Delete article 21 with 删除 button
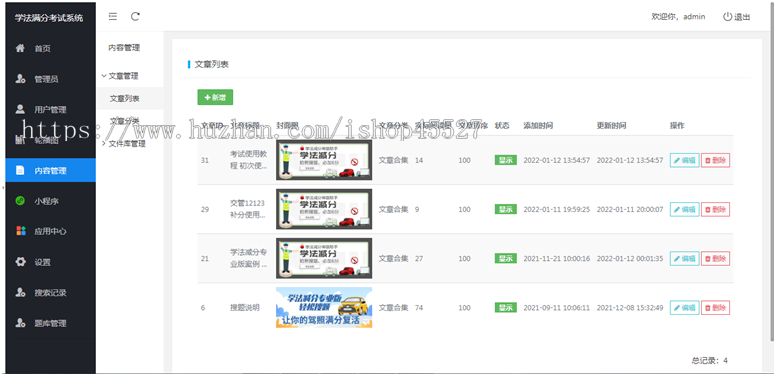This screenshot has height=376, width=776. 715,258
